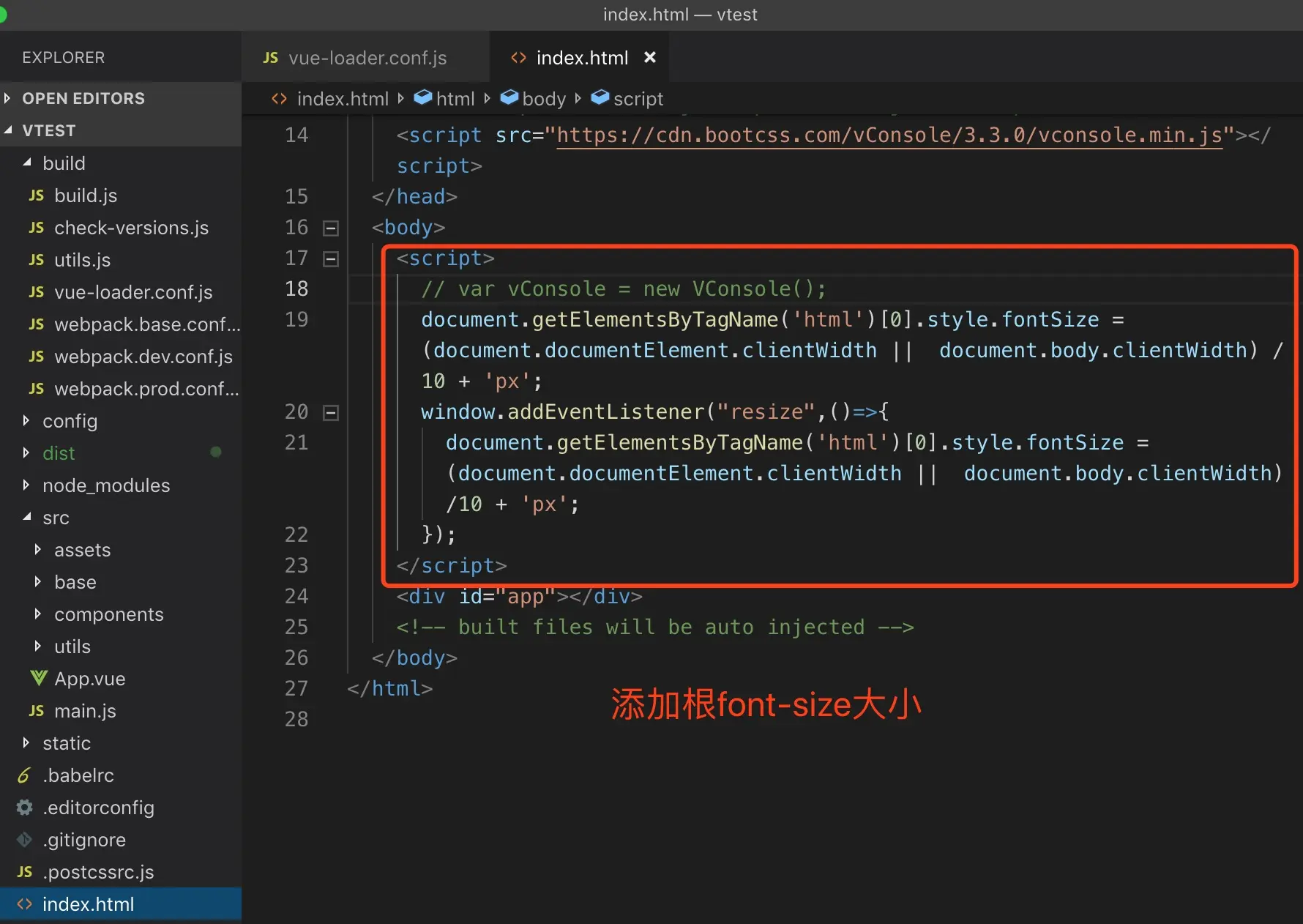Open the .gitignore file
1303x924 pixels.
click(84, 840)
